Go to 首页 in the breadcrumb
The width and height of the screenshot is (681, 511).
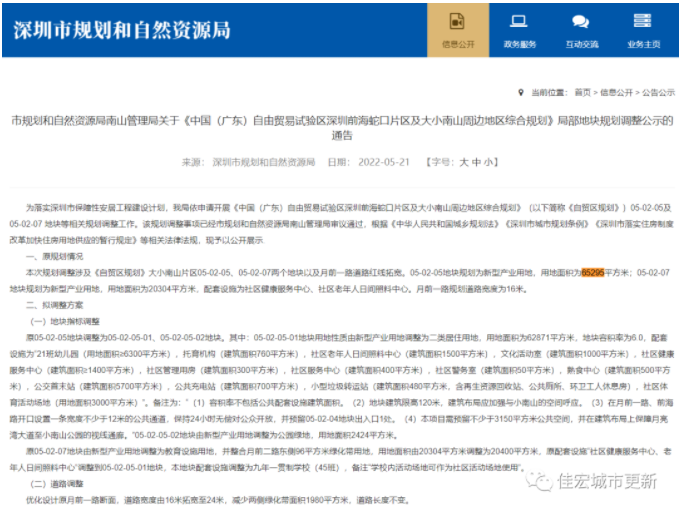click(x=583, y=91)
